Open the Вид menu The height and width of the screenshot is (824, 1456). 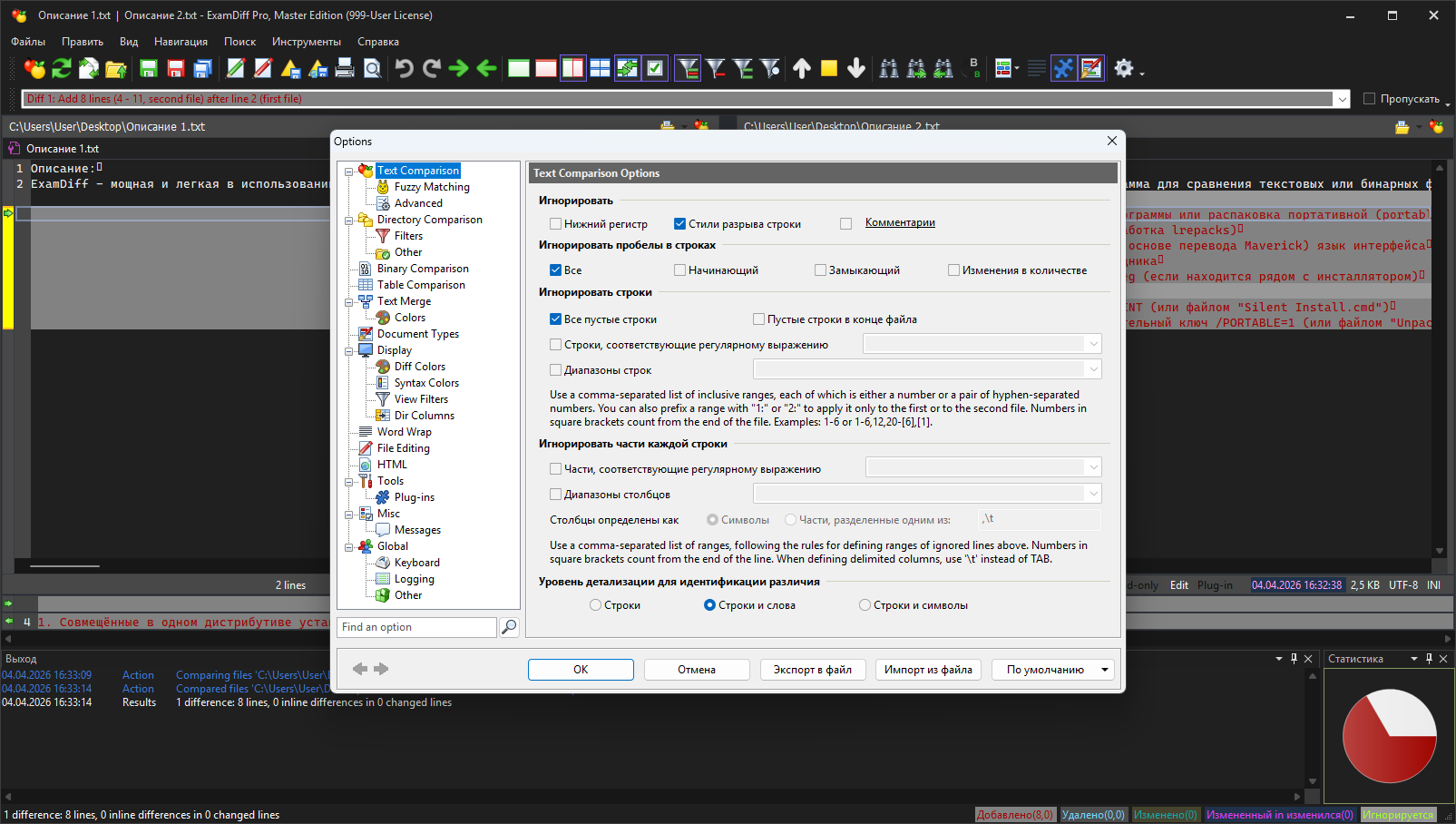pyautogui.click(x=129, y=42)
